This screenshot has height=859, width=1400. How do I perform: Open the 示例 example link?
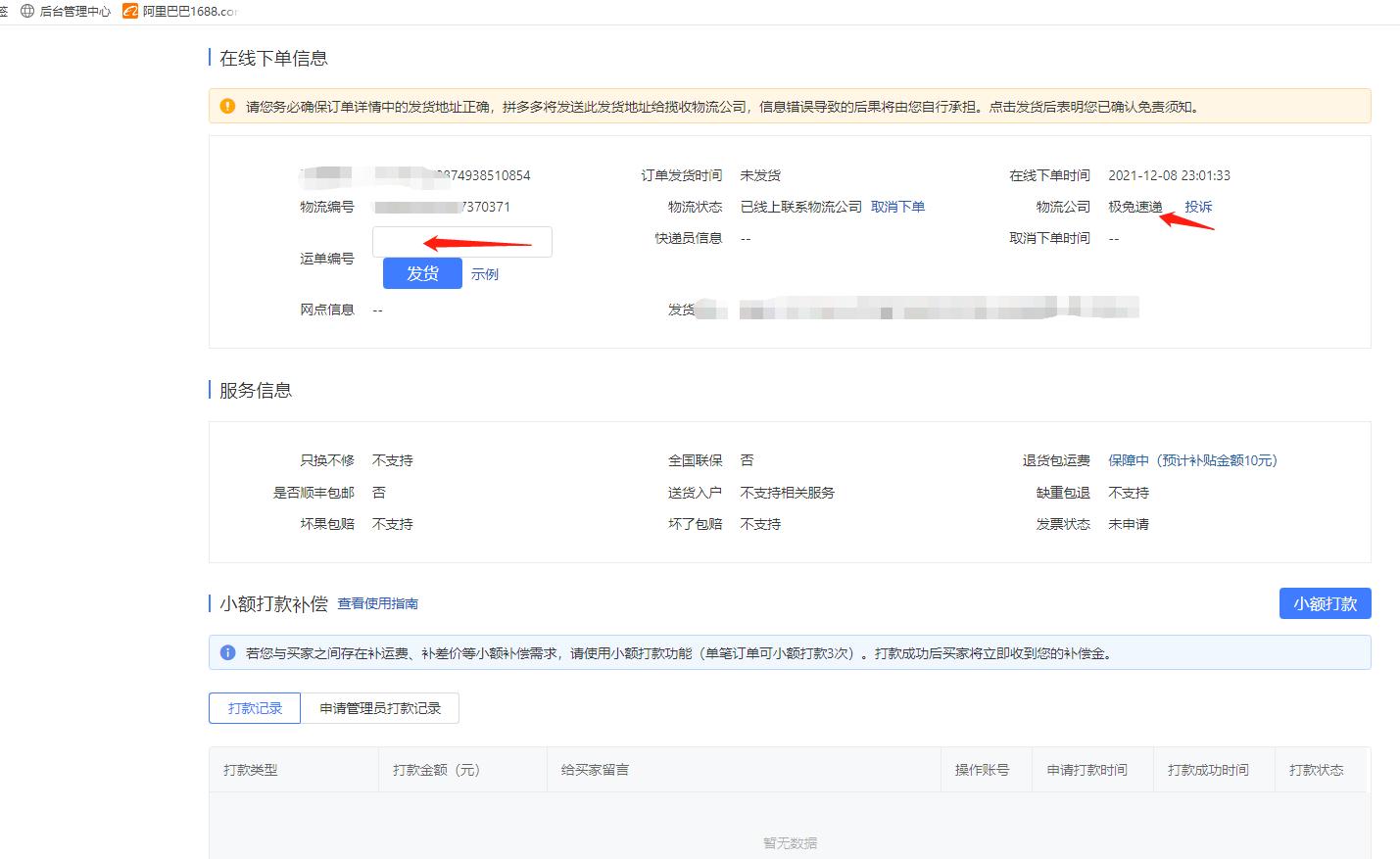485,273
